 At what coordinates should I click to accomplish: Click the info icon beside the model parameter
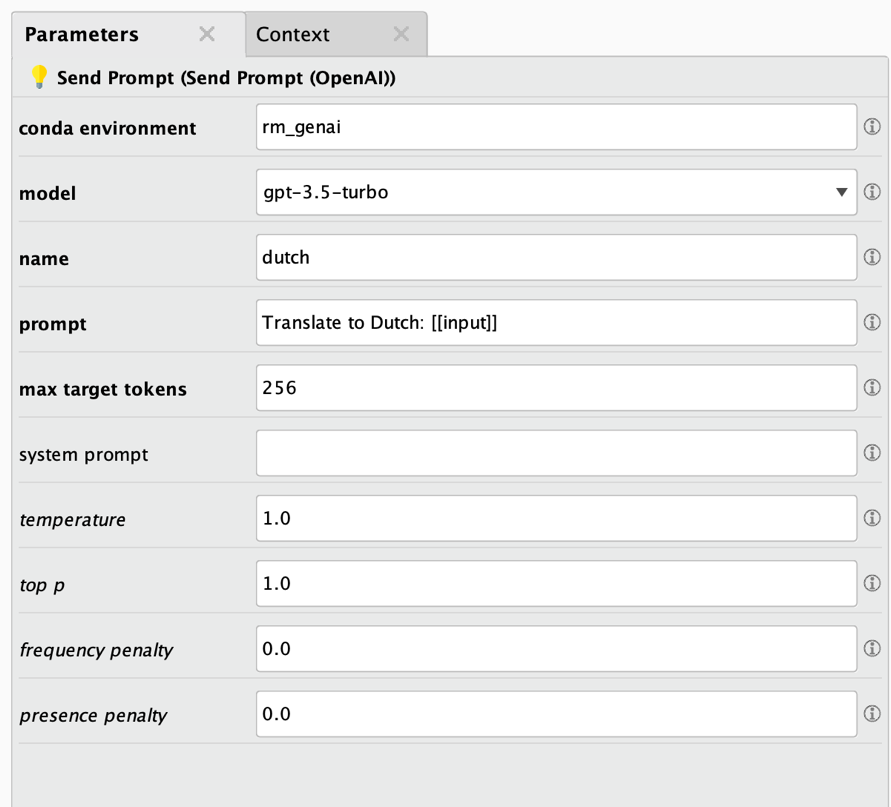(873, 193)
